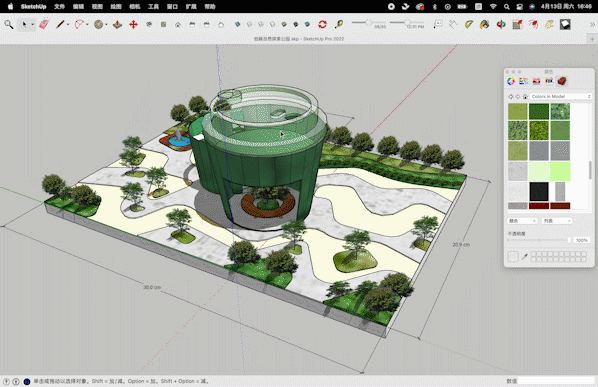Select the Arc drawing tool
This screenshot has width=598, height=387.
coord(79,24)
